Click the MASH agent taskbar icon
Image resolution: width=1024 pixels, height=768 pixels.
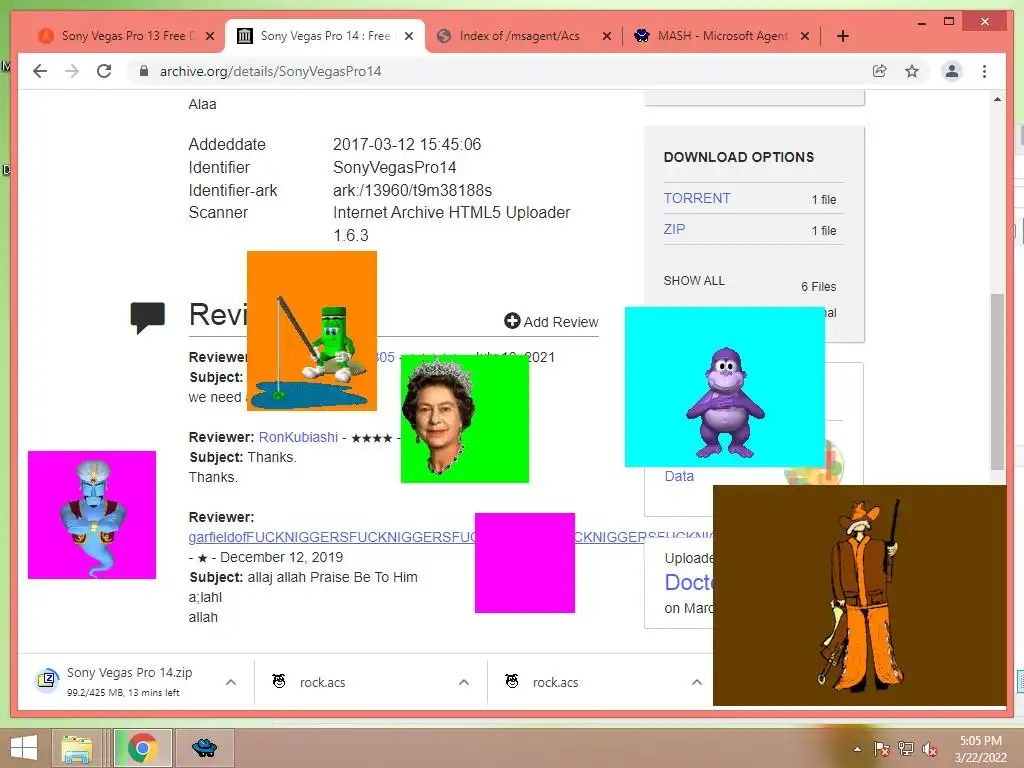tap(204, 748)
